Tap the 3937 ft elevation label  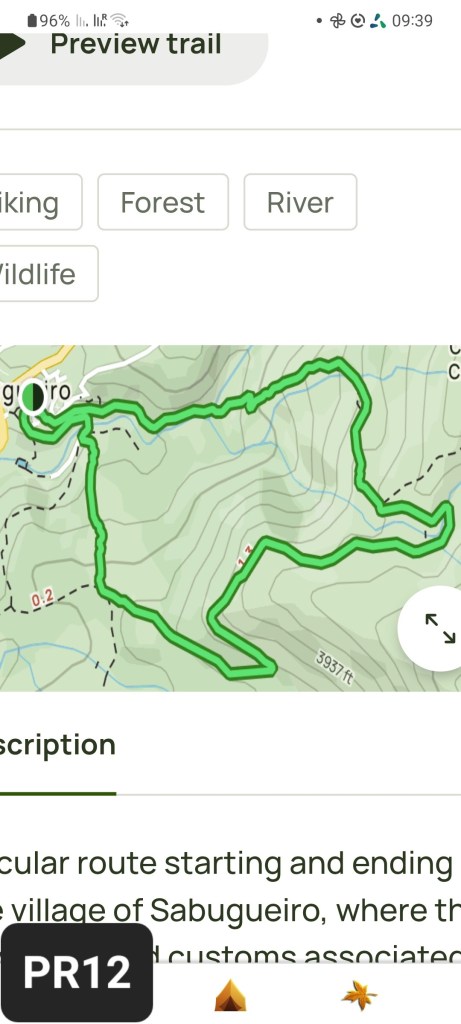tap(335, 667)
